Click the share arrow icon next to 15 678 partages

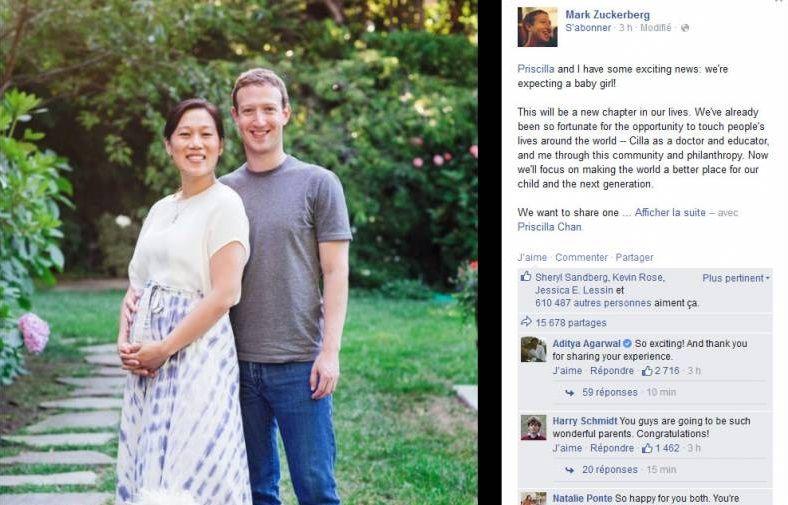click(x=526, y=322)
